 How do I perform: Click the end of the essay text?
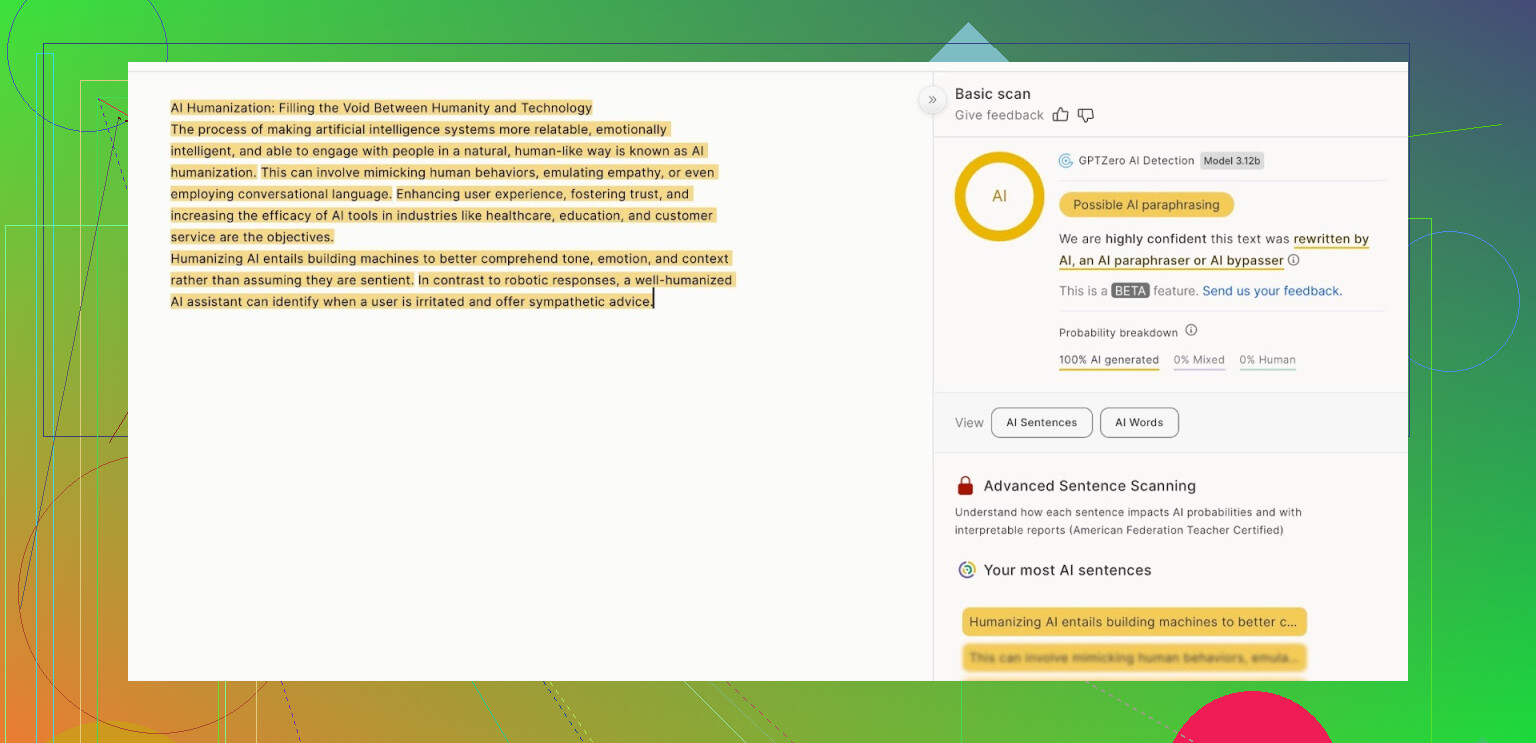652,301
